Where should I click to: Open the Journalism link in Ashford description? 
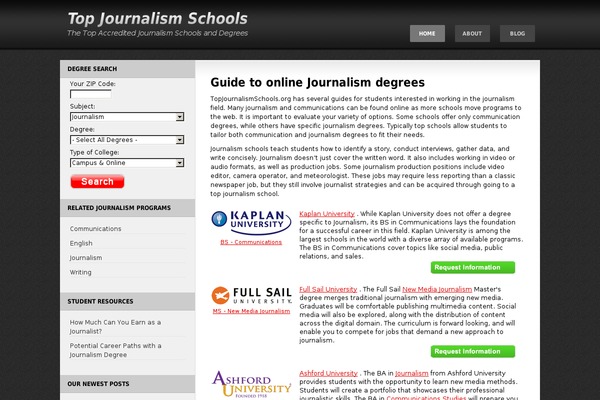411,373
